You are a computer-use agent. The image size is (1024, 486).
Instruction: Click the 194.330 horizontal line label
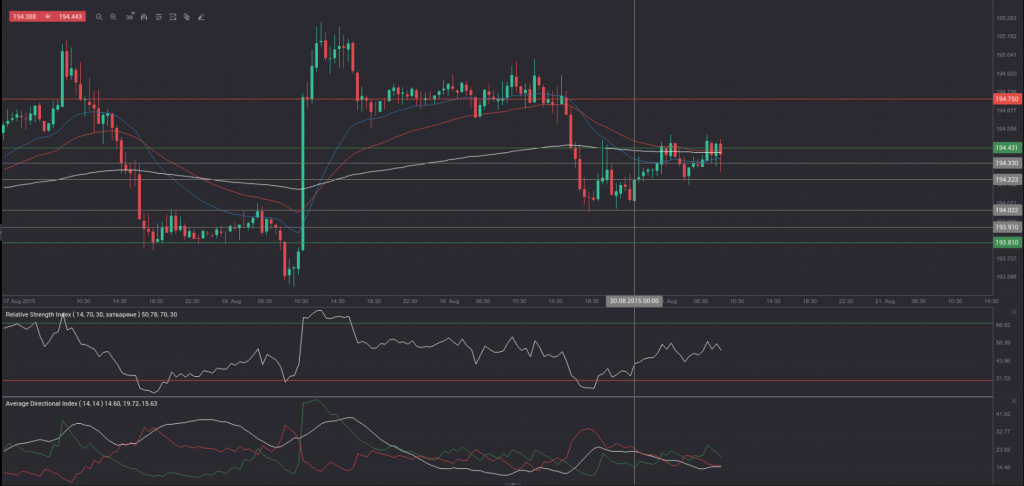[1007, 163]
